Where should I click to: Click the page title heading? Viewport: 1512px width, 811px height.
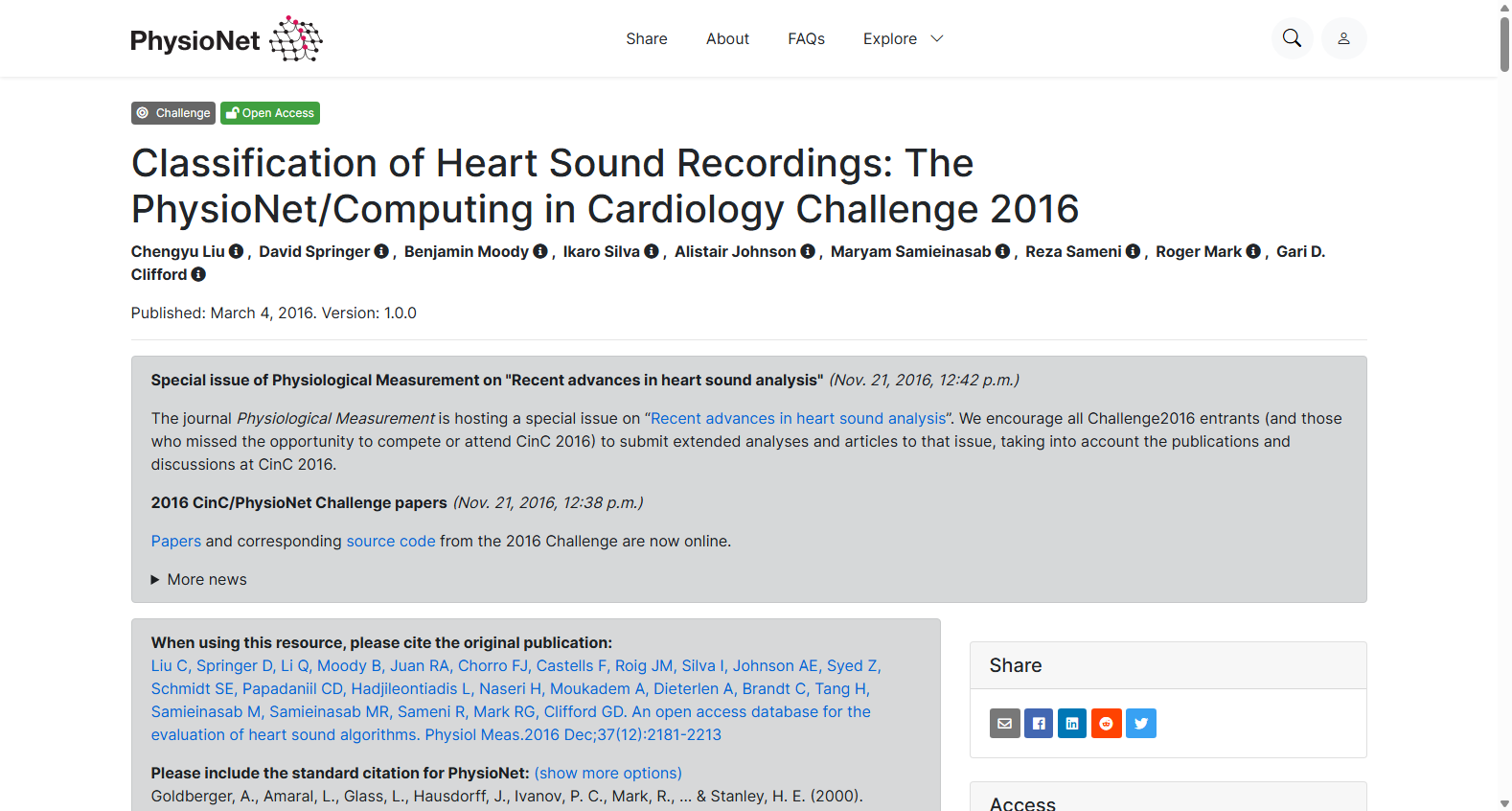[x=606, y=186]
